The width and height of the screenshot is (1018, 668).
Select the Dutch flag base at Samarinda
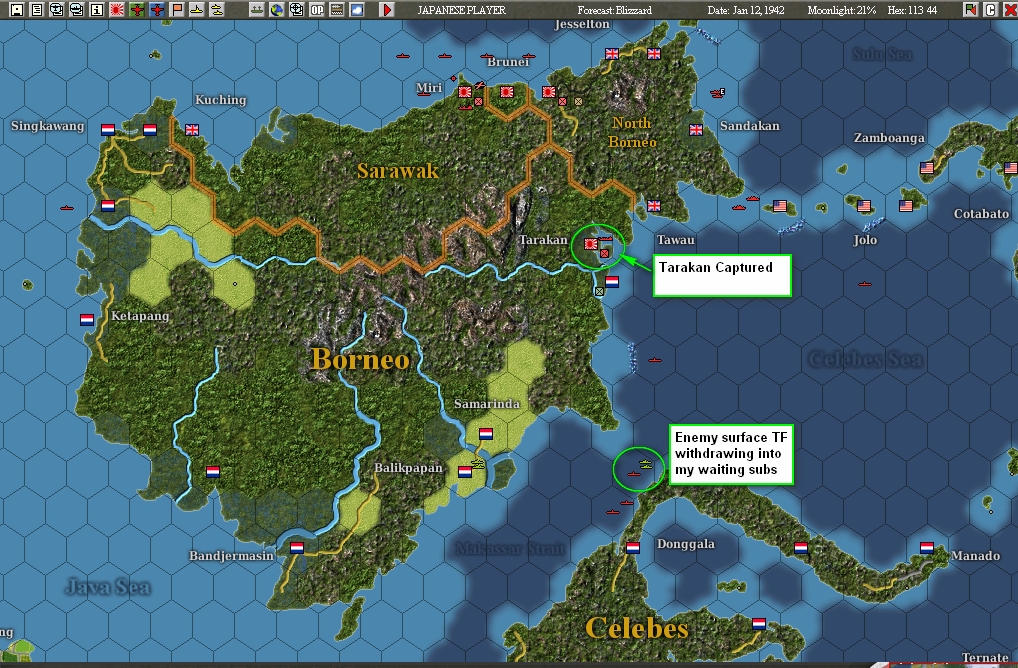[486, 434]
